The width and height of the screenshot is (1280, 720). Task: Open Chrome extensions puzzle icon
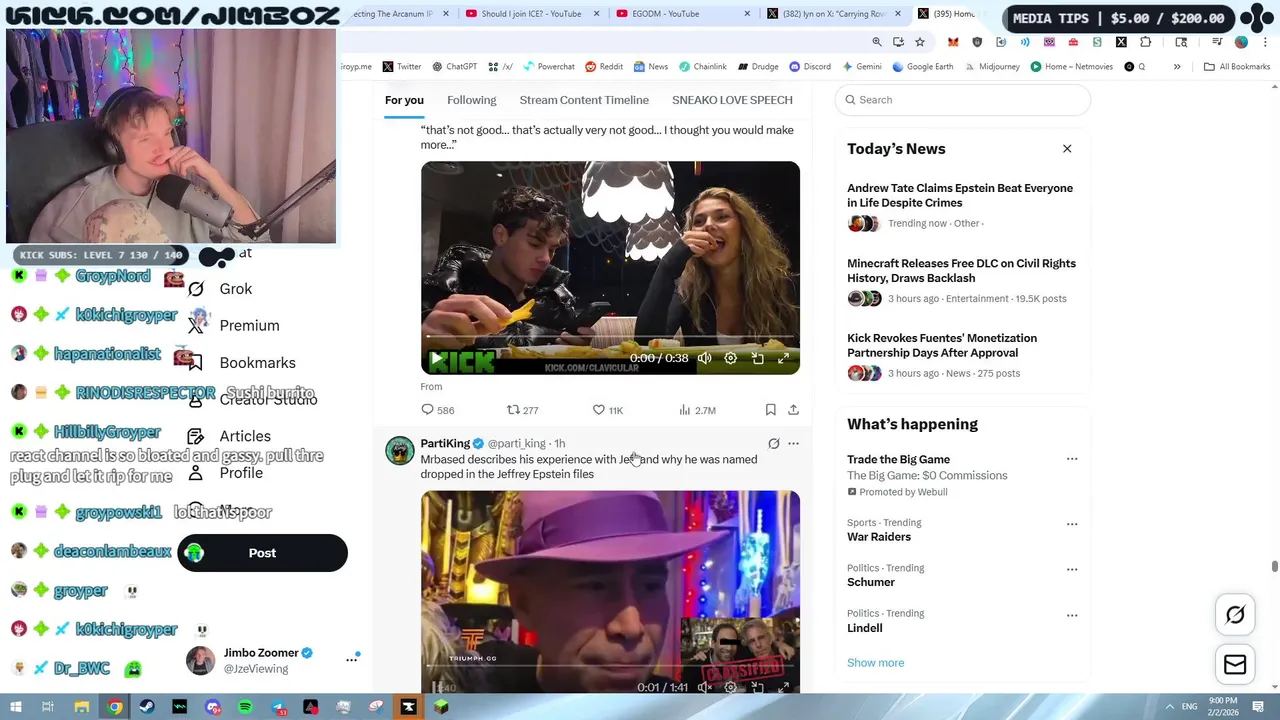point(1145,42)
